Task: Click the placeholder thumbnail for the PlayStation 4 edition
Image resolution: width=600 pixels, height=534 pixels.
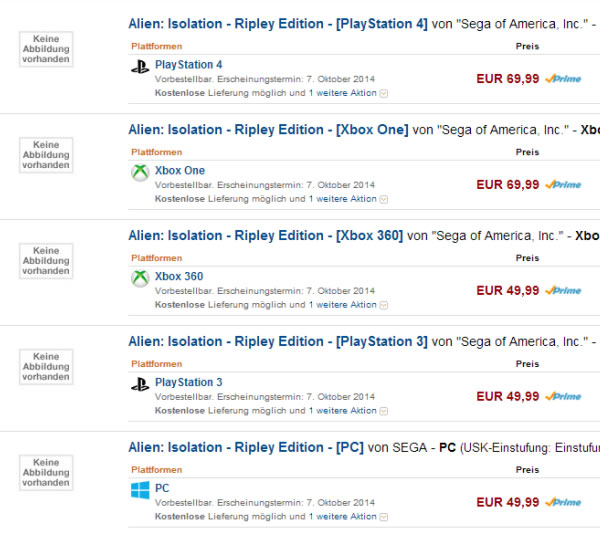Action: pos(46,49)
